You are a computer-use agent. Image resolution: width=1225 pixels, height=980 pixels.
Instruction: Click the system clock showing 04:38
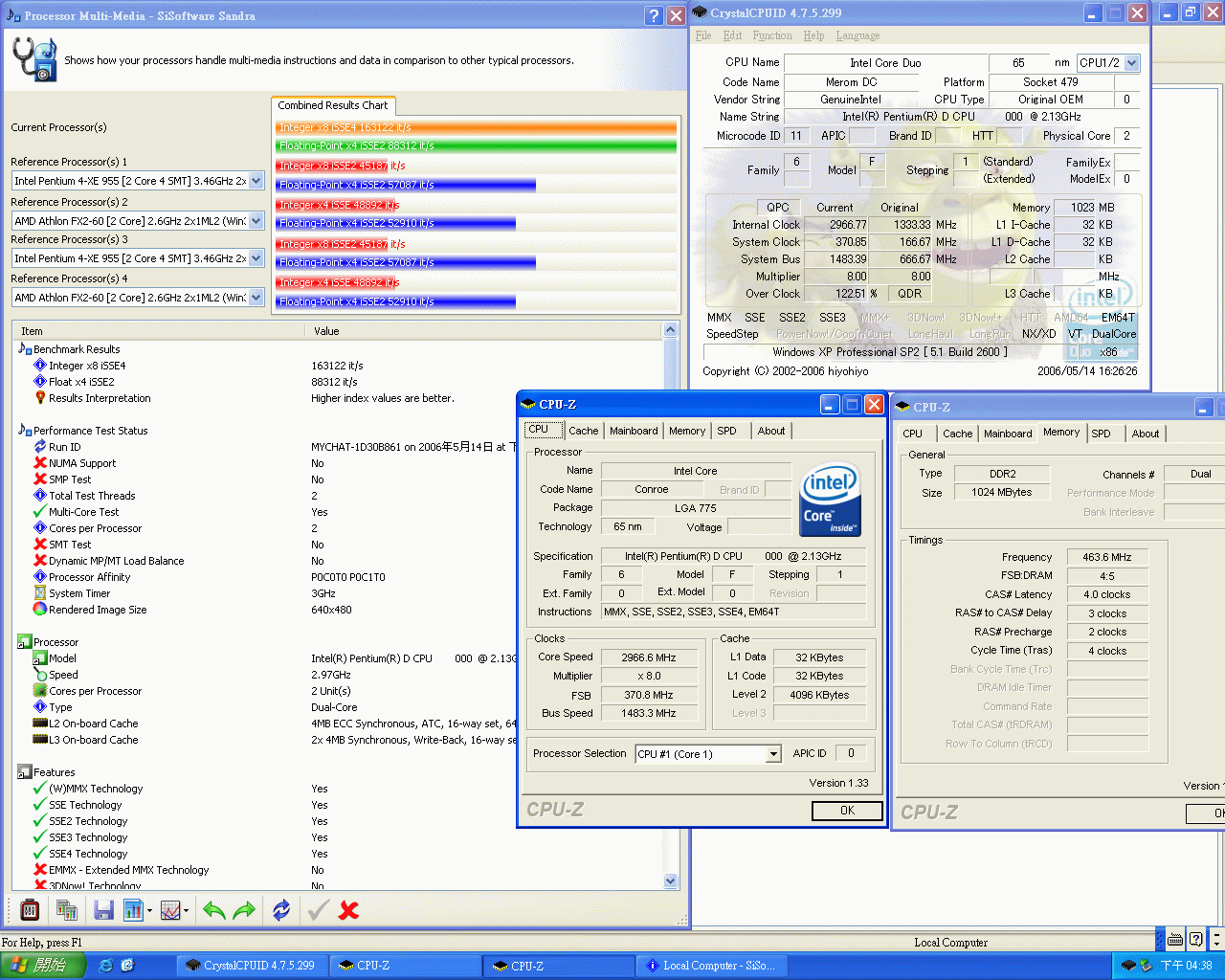[1186, 966]
